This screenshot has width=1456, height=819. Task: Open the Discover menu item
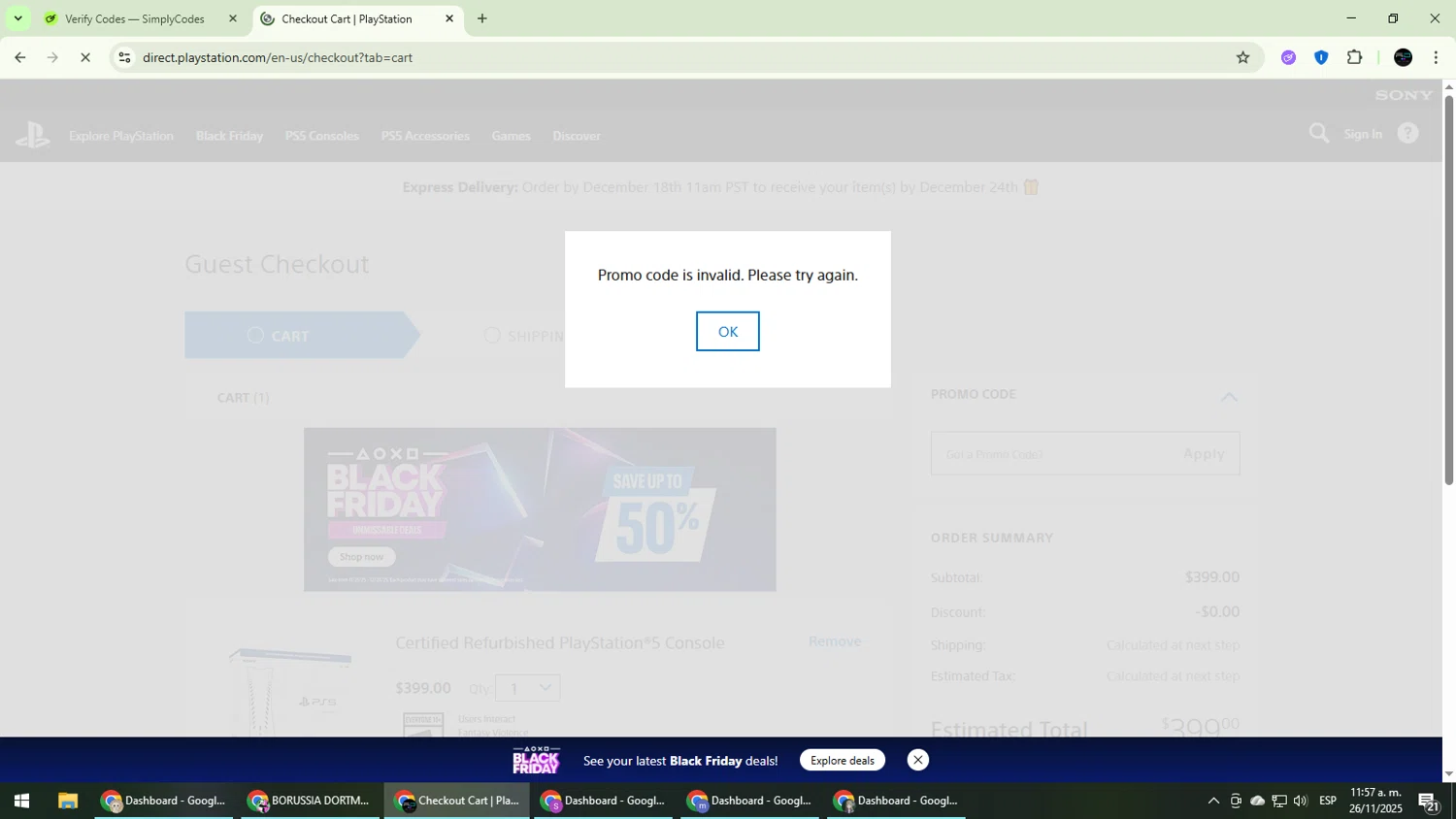[577, 136]
